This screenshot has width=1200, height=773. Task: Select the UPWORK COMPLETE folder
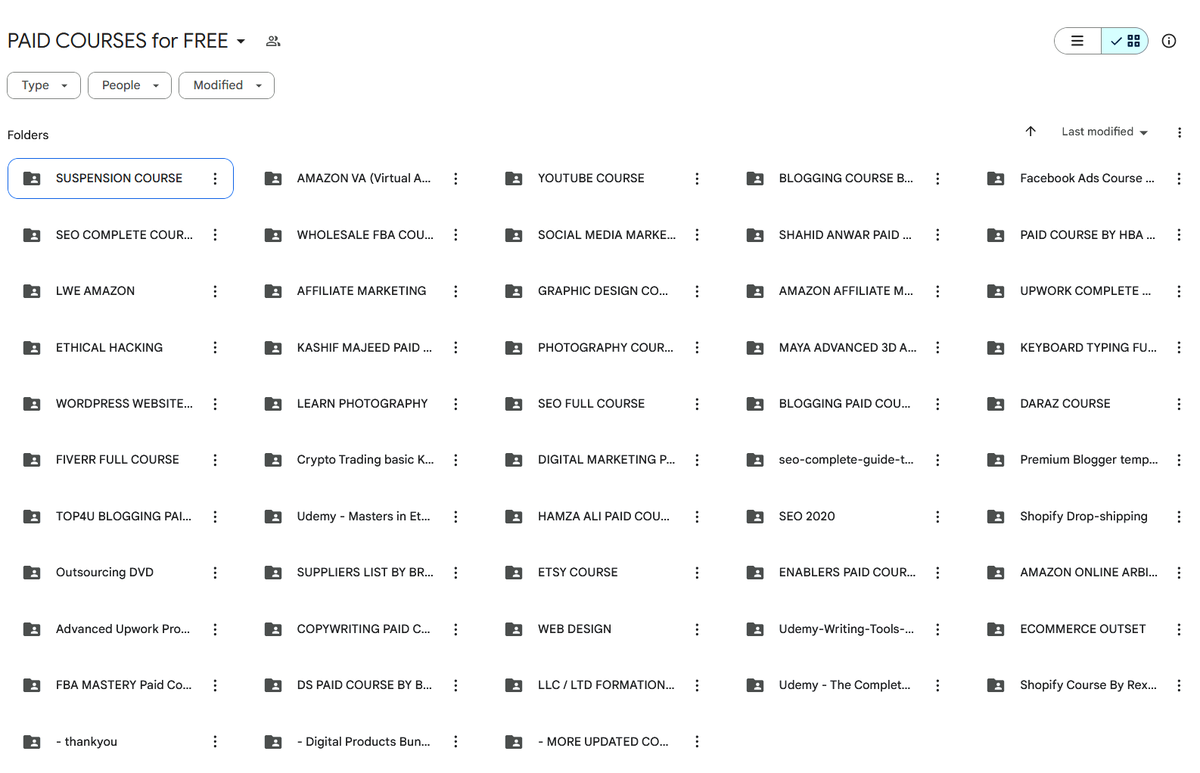coord(1084,291)
